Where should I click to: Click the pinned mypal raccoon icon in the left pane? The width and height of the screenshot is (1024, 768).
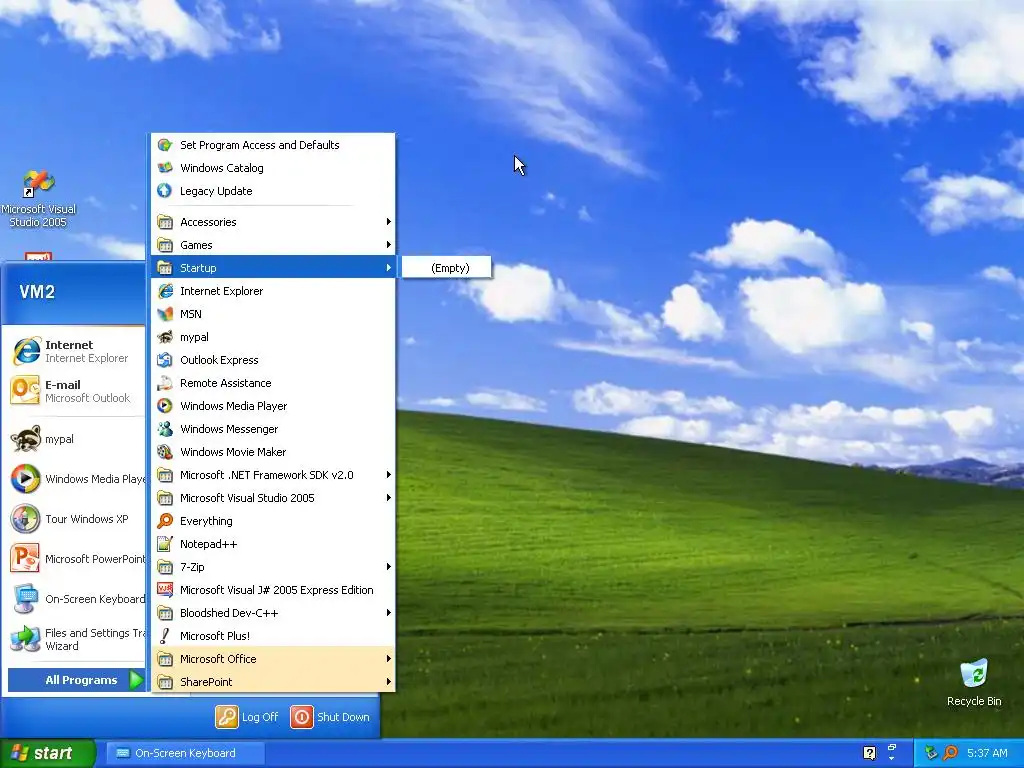25,439
